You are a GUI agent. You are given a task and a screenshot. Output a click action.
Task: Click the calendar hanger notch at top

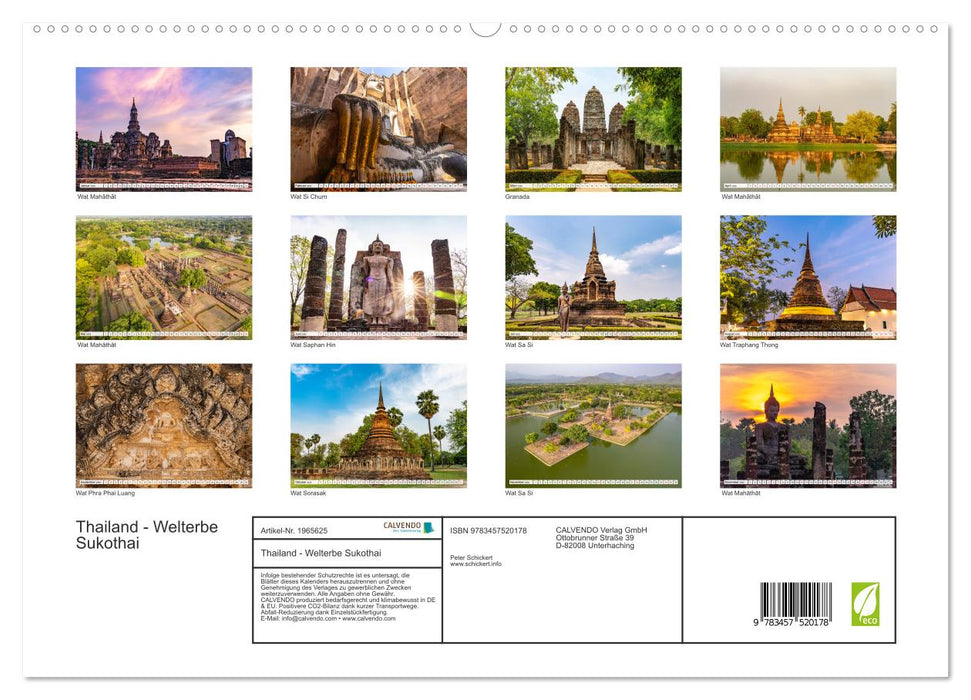point(485,28)
